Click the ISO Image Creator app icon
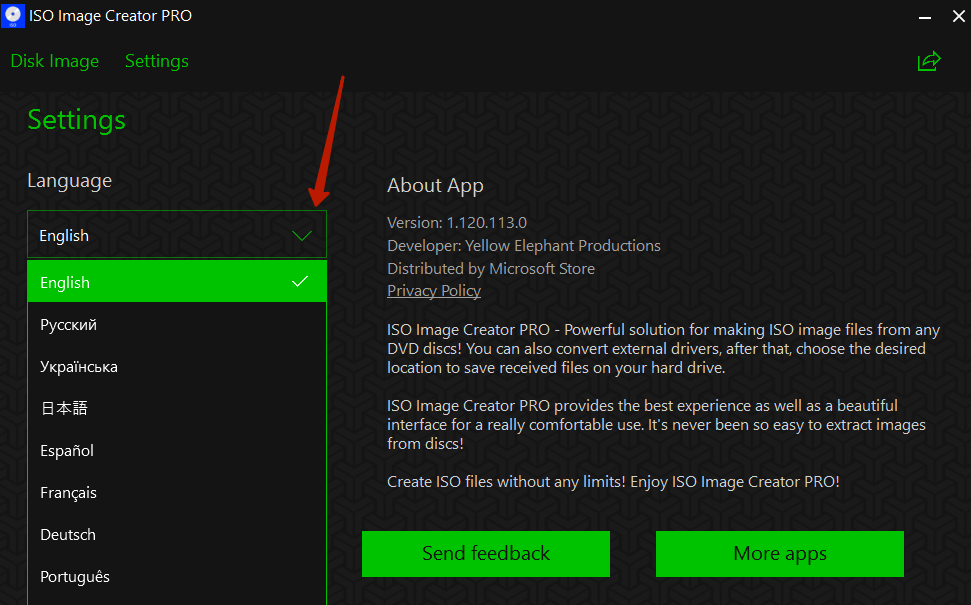The image size is (971, 605). (x=12, y=15)
